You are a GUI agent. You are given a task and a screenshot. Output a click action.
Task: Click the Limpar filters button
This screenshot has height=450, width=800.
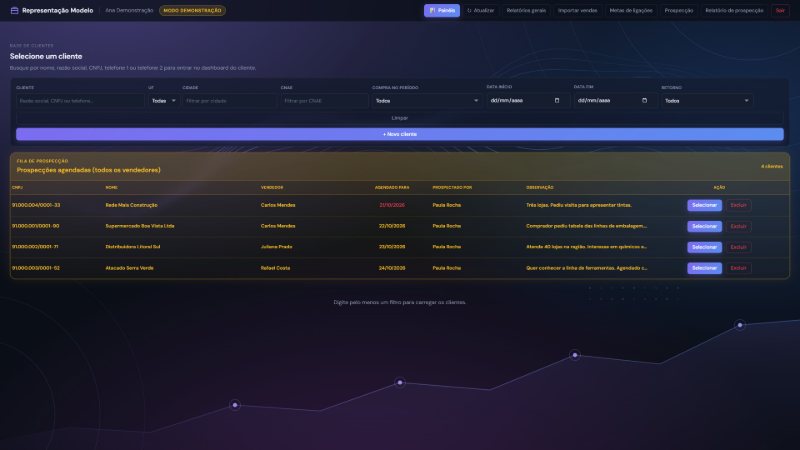coord(399,118)
